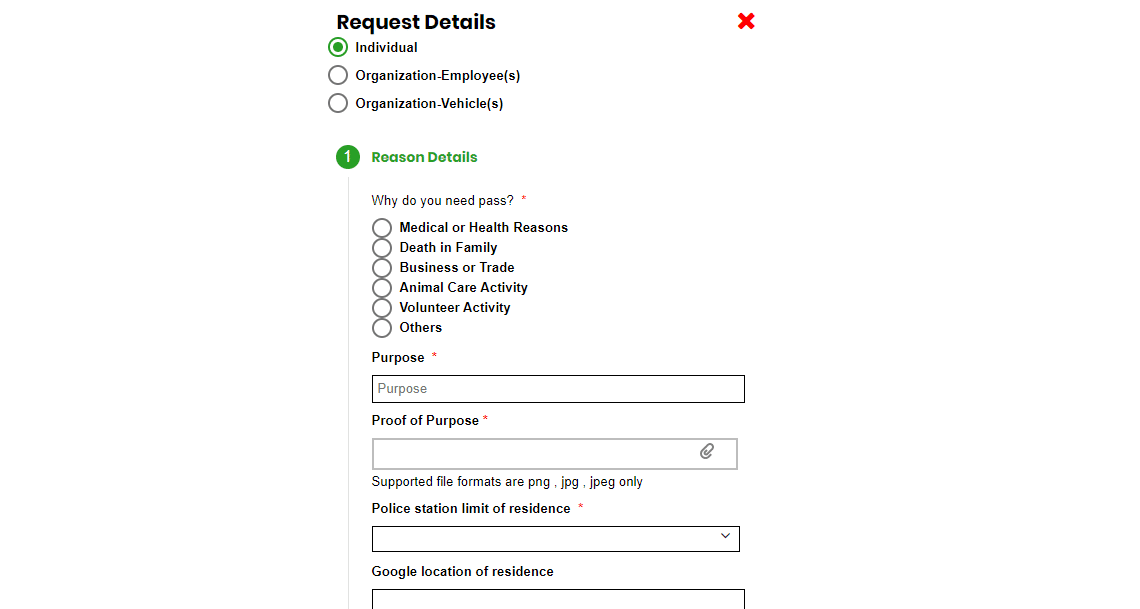Click Google location of residence field

coord(558,599)
